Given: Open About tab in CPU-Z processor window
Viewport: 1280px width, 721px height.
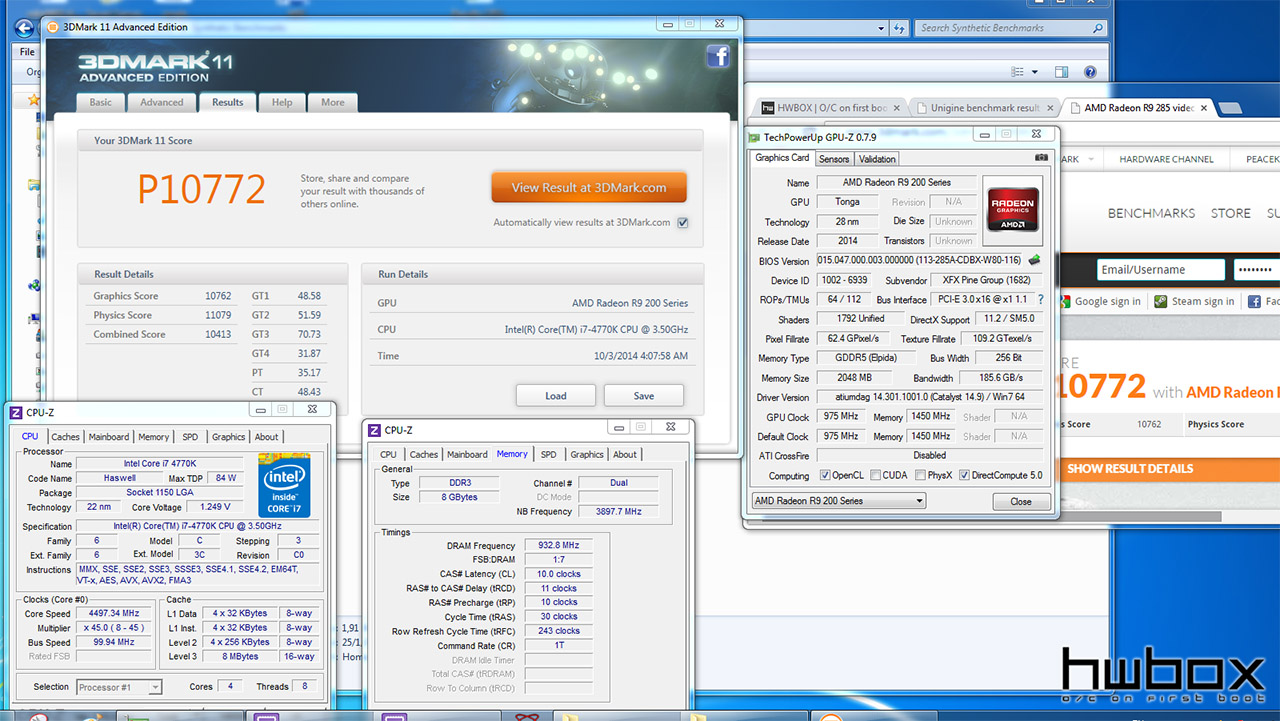Looking at the screenshot, I should coord(266,437).
